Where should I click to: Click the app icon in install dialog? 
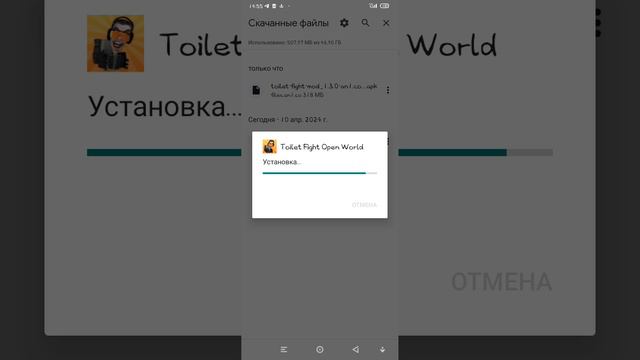(x=269, y=147)
